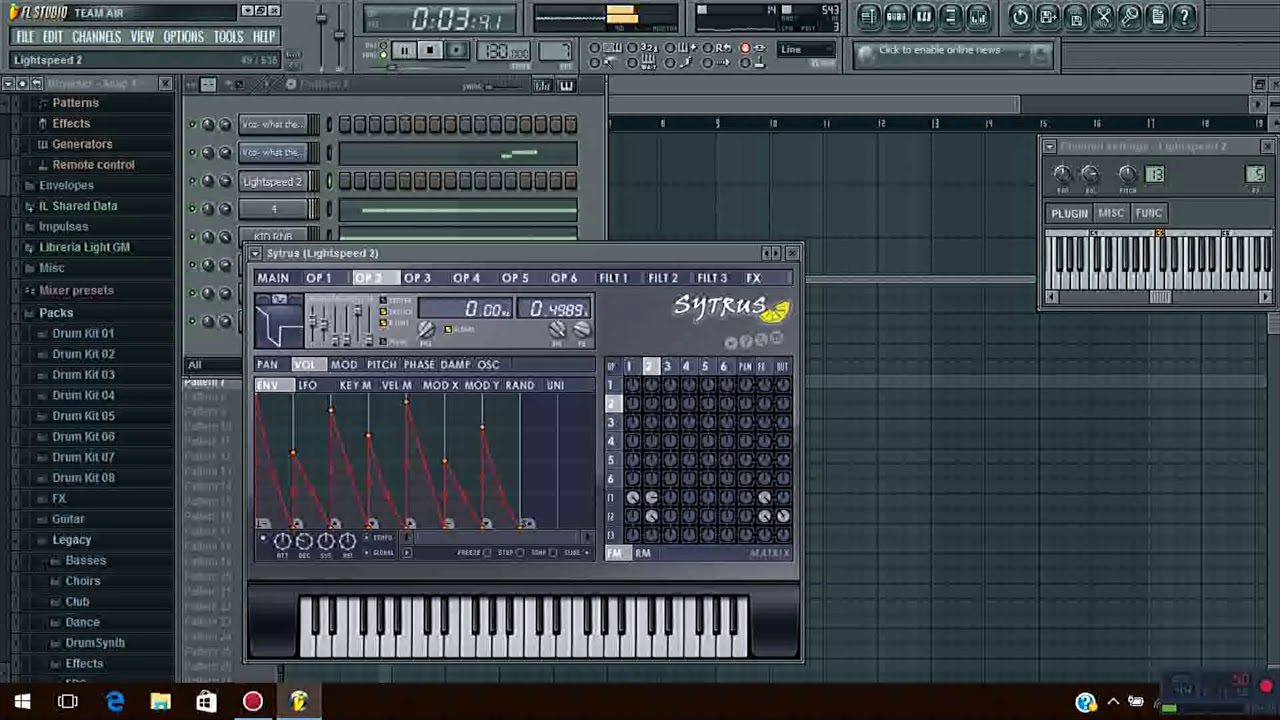
Task: Open the step sequencer toolbar icon
Action: pyautogui.click(x=896, y=16)
